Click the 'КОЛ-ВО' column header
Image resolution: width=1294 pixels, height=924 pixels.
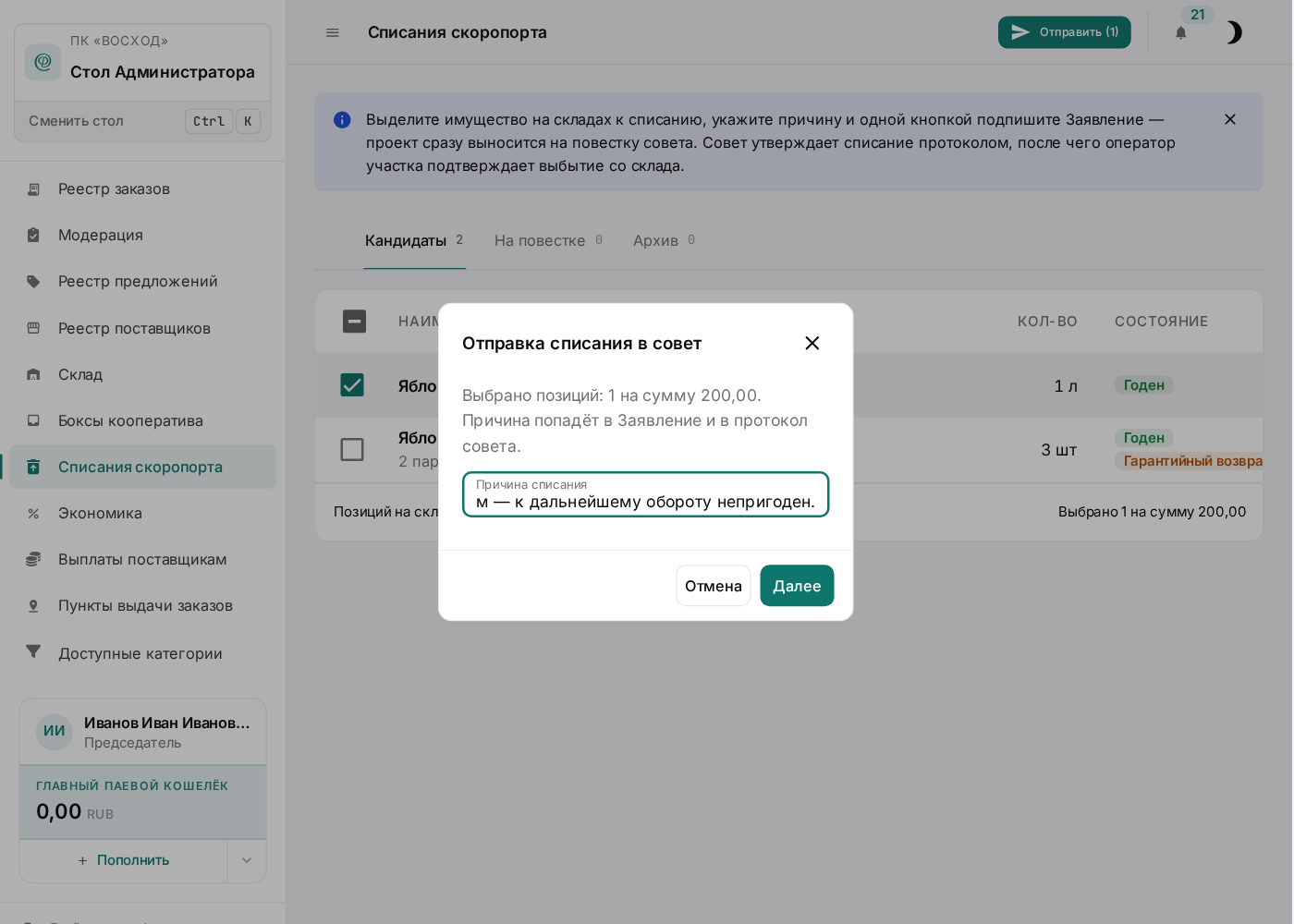click(x=1047, y=322)
